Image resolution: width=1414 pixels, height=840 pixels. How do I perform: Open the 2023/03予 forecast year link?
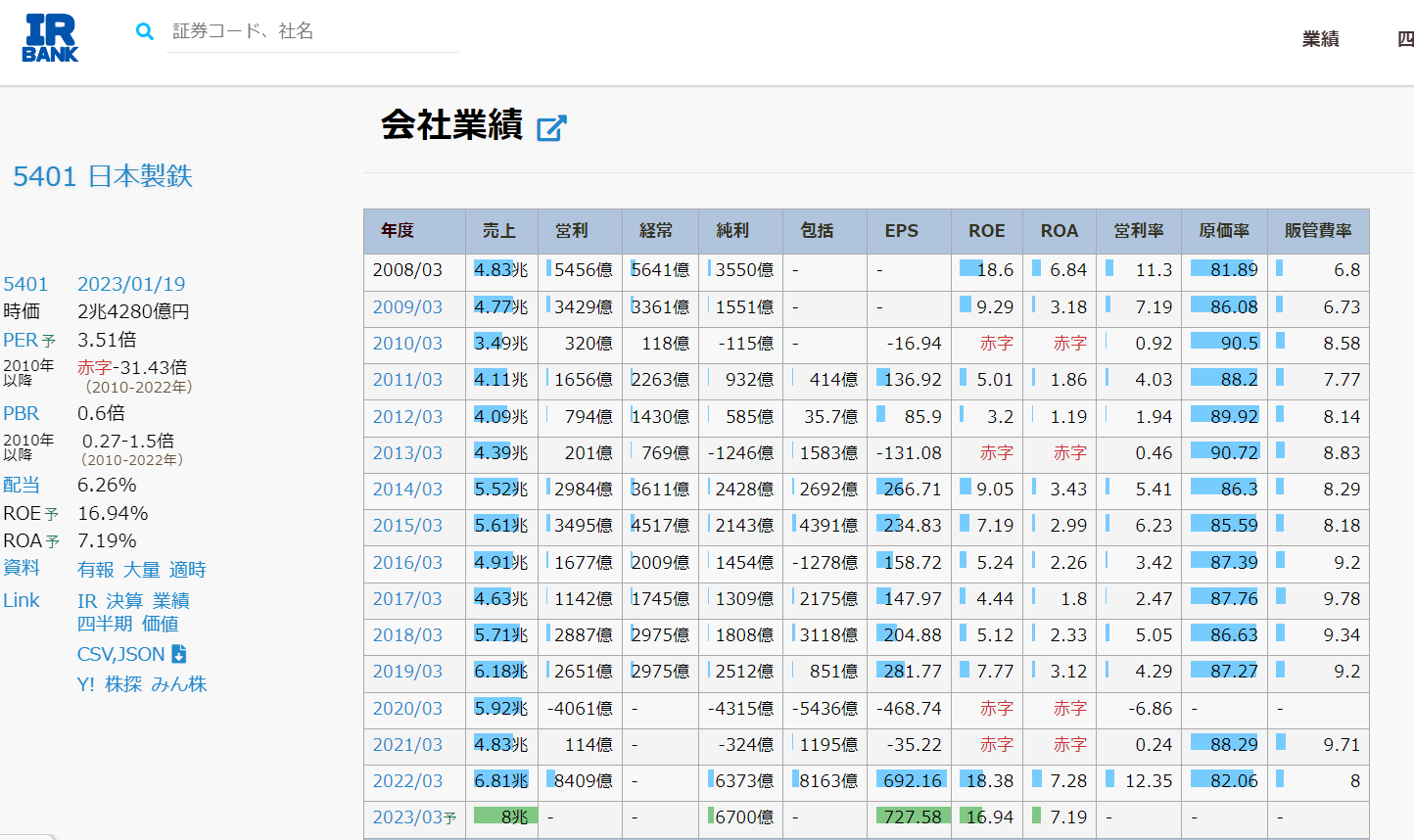point(414,817)
